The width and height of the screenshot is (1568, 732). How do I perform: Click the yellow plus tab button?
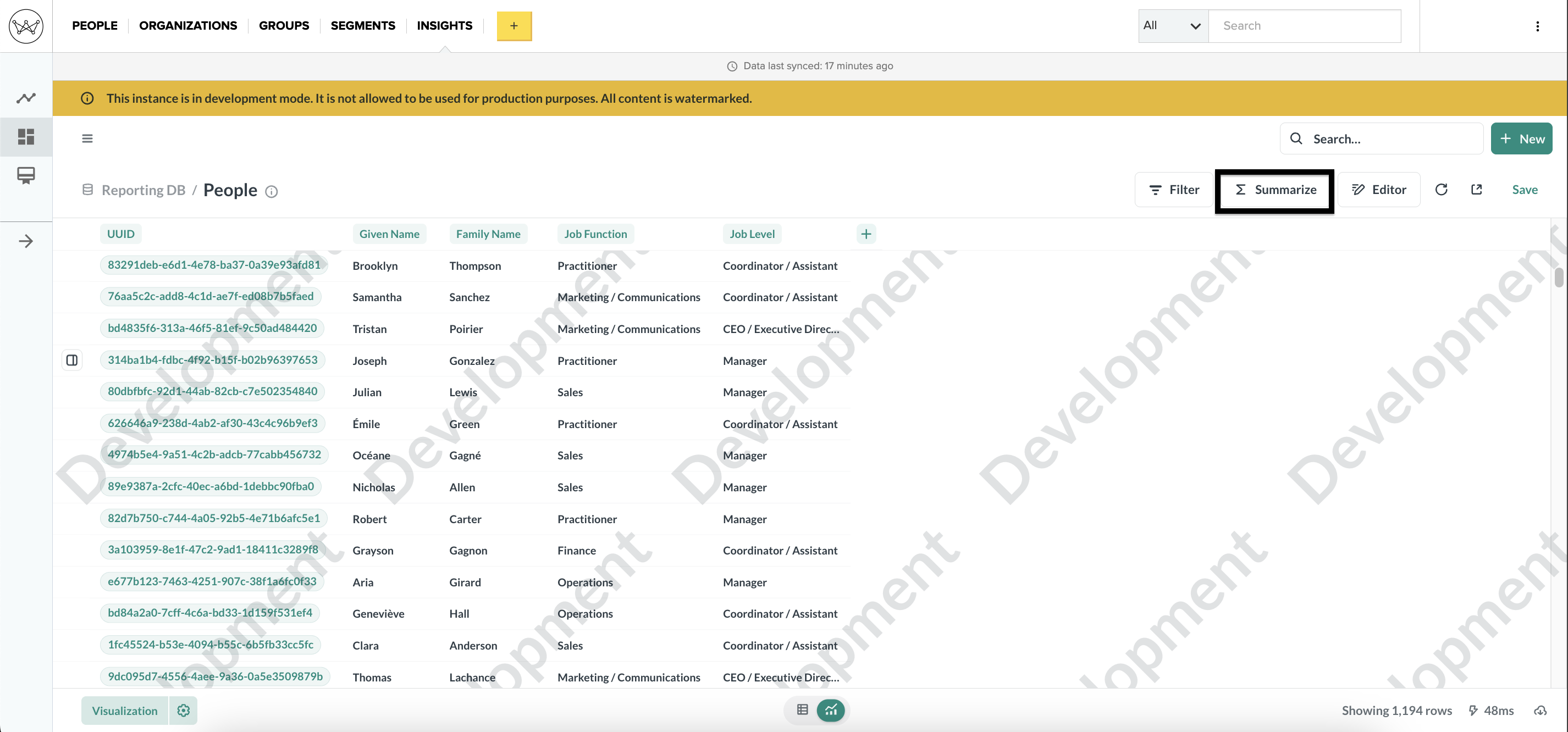[x=515, y=26]
